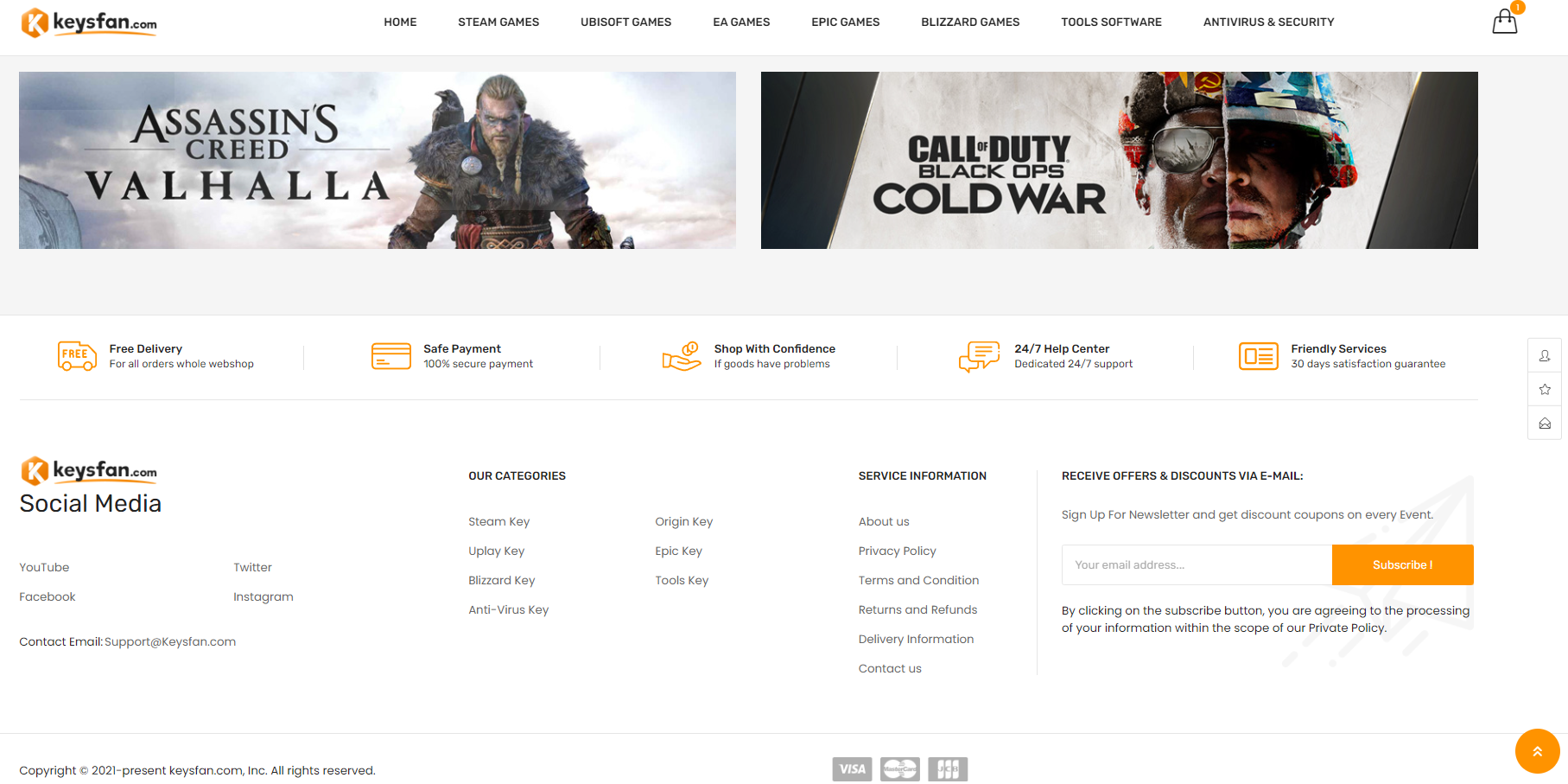The width and height of the screenshot is (1568, 784).
Task: Open the EPIC GAMES menu
Action: pos(846,22)
